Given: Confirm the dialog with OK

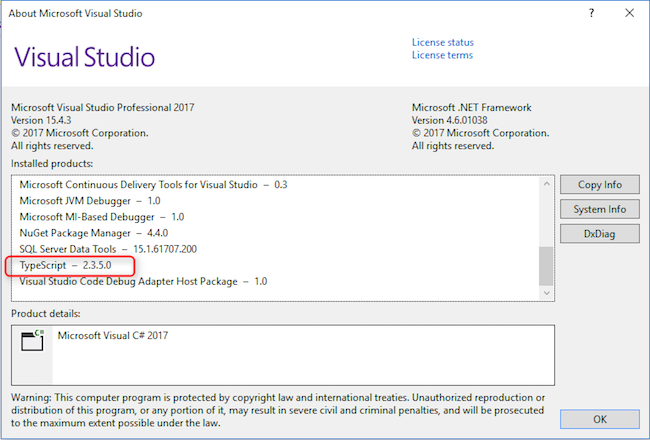Looking at the screenshot, I should click(599, 419).
